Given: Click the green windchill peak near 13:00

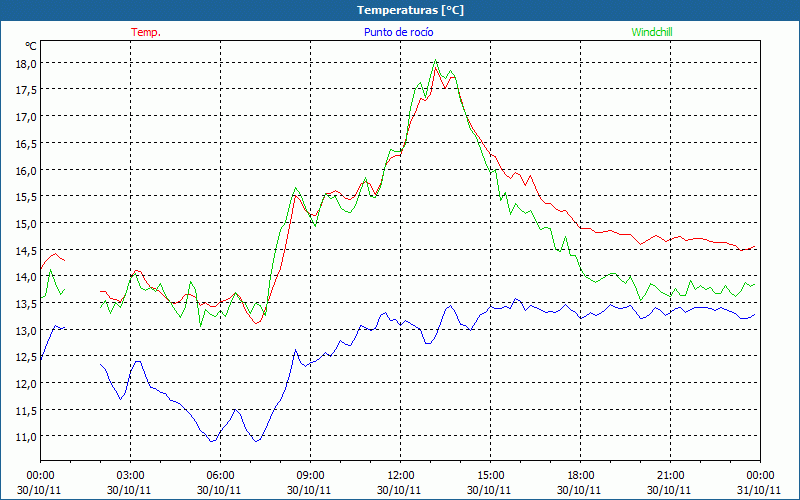Looking at the screenshot, I should tap(435, 60).
